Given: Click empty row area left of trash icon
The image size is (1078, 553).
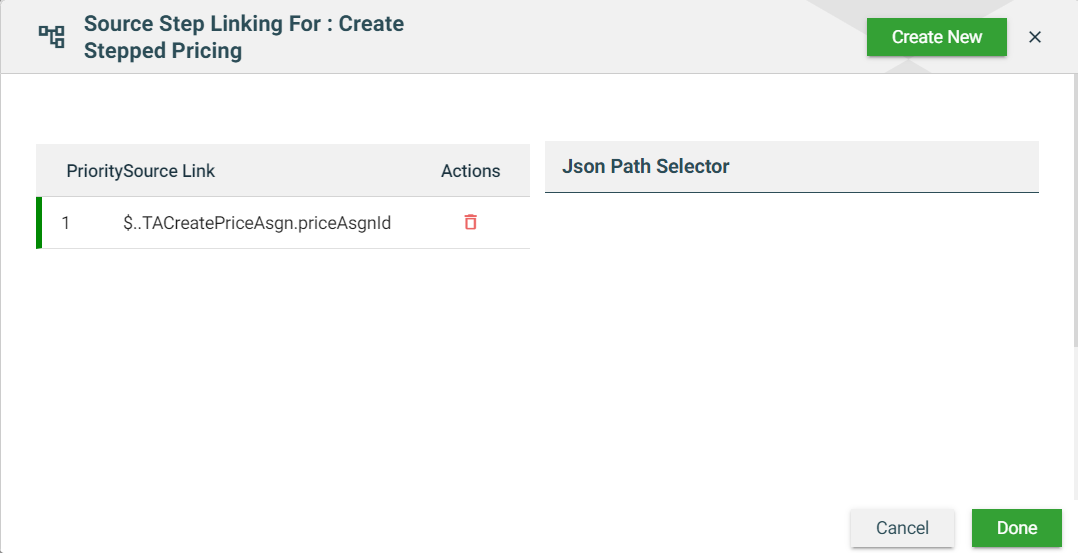Looking at the screenshot, I should pos(425,223).
